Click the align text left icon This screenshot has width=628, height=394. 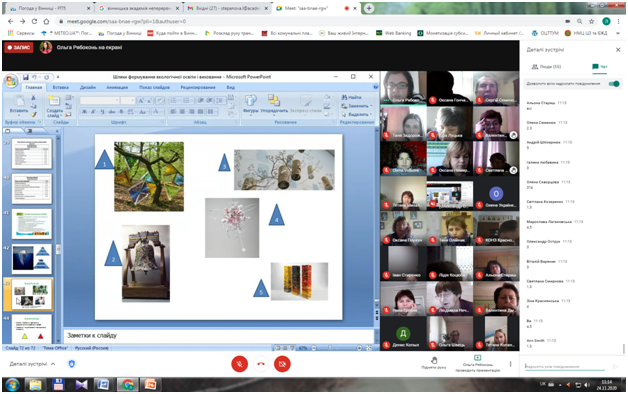(173, 111)
